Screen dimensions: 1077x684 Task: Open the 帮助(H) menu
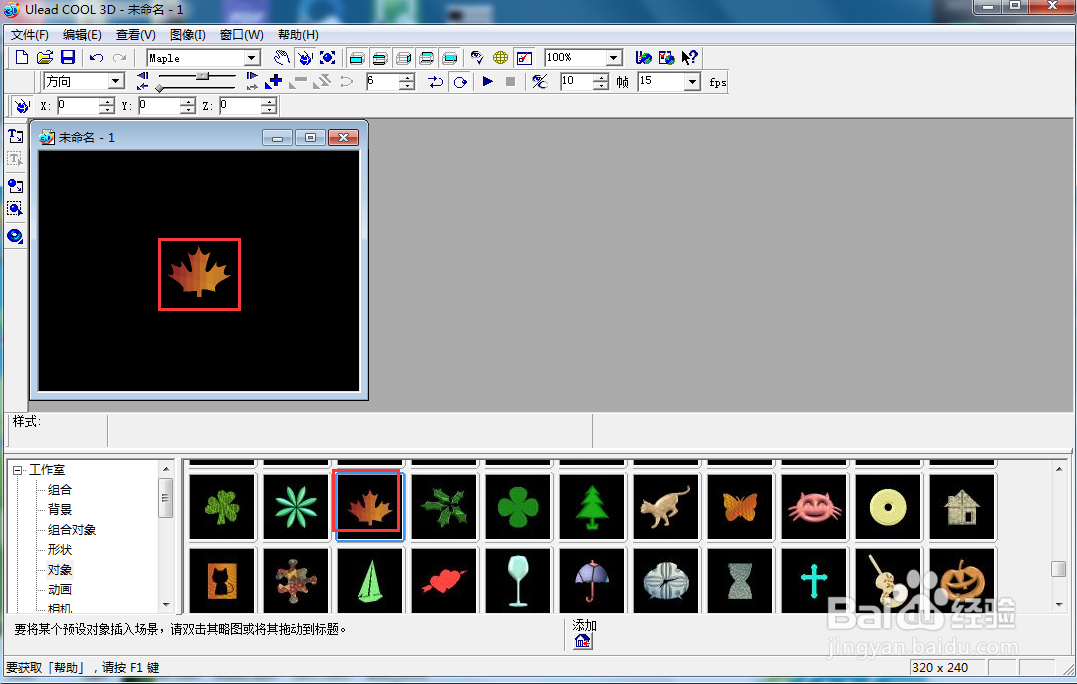297,35
